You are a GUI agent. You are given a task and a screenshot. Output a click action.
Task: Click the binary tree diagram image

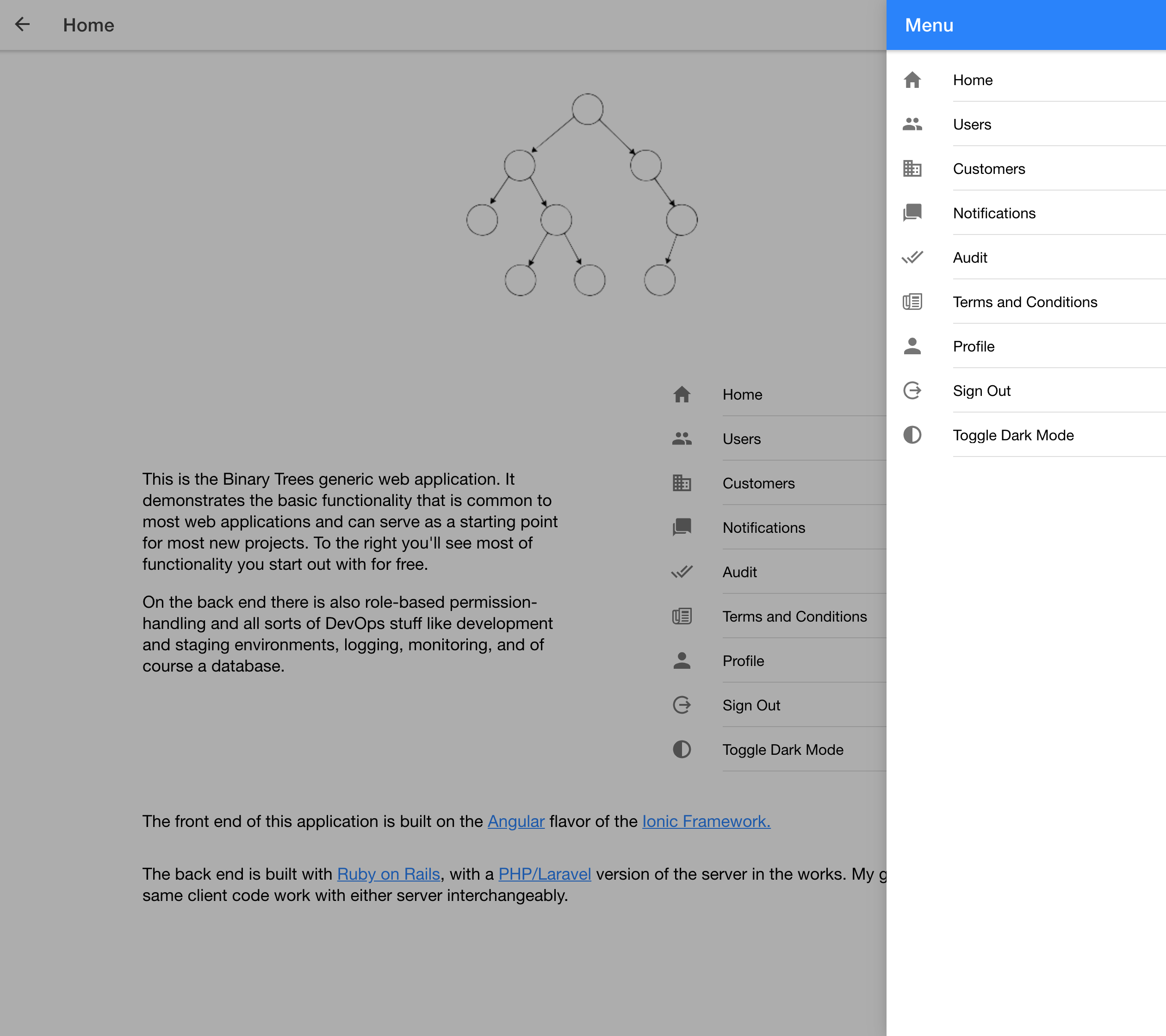click(582, 194)
